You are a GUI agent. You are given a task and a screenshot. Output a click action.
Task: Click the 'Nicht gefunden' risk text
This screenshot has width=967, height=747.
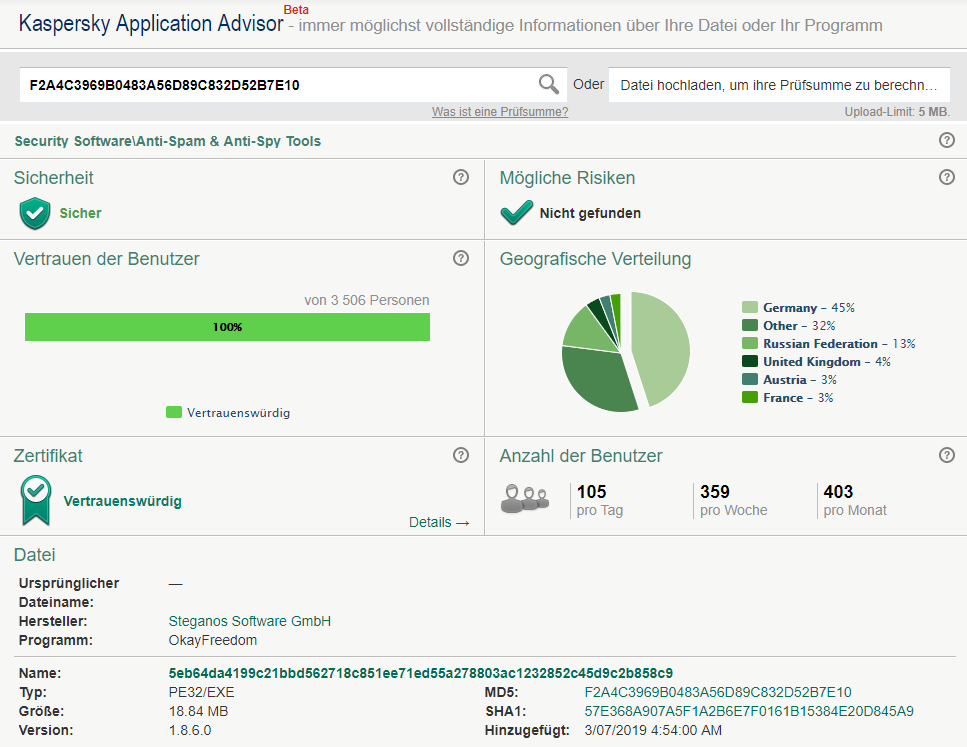pyautogui.click(x=590, y=213)
